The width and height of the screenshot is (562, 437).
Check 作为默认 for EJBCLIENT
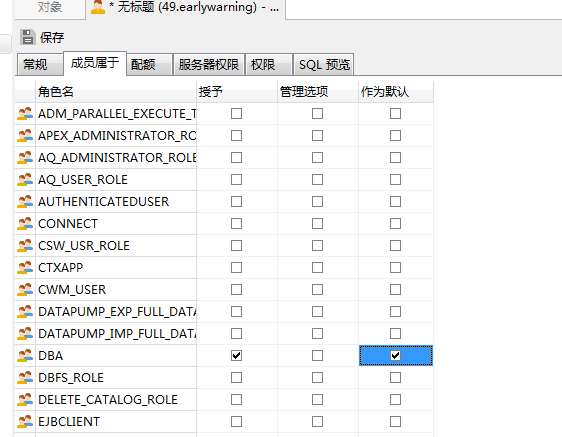tap(395, 422)
